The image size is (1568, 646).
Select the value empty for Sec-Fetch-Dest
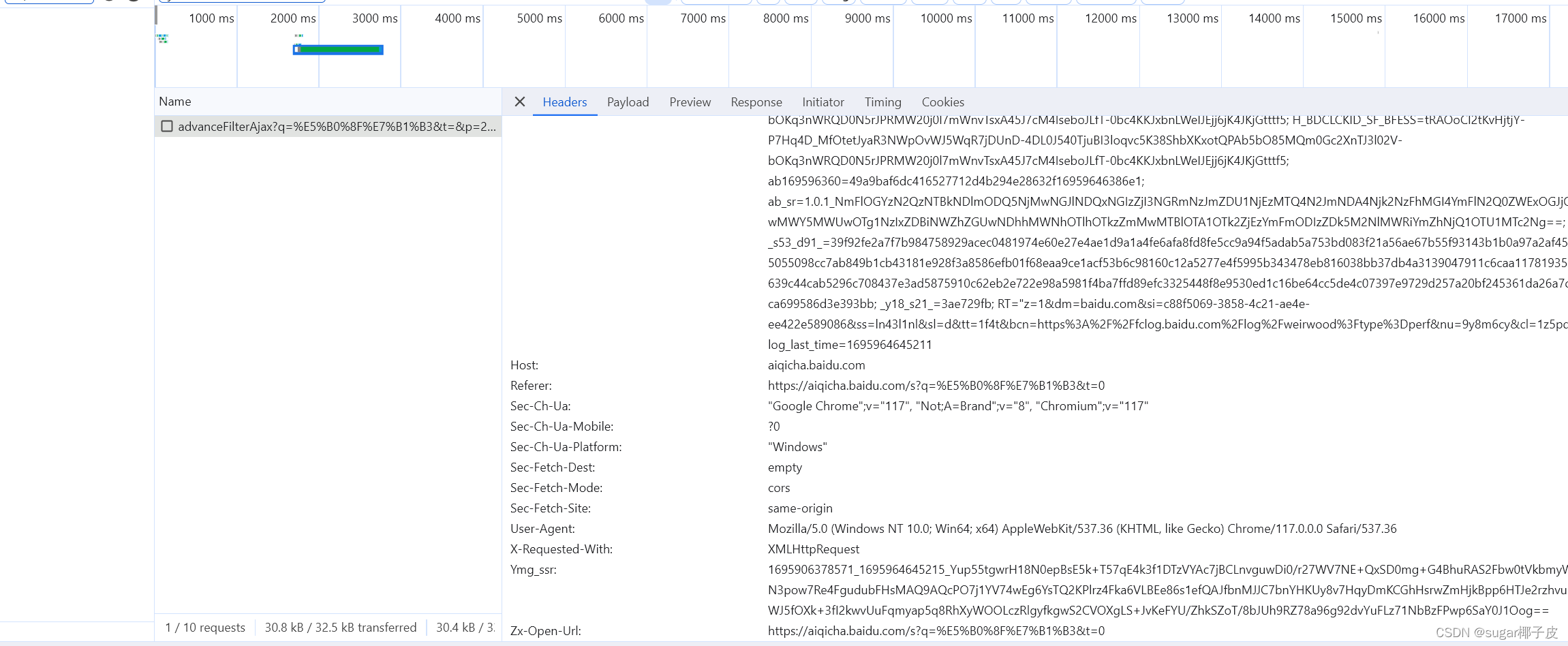[785, 467]
